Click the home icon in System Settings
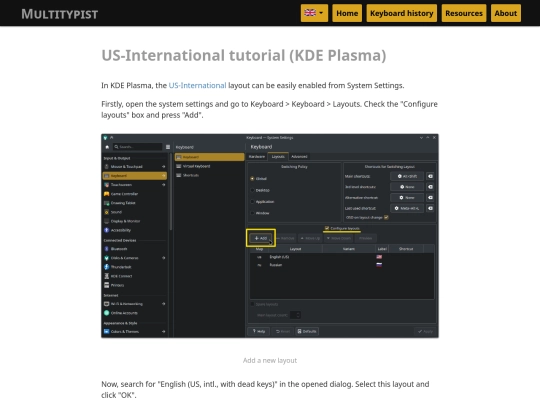 pos(107,147)
